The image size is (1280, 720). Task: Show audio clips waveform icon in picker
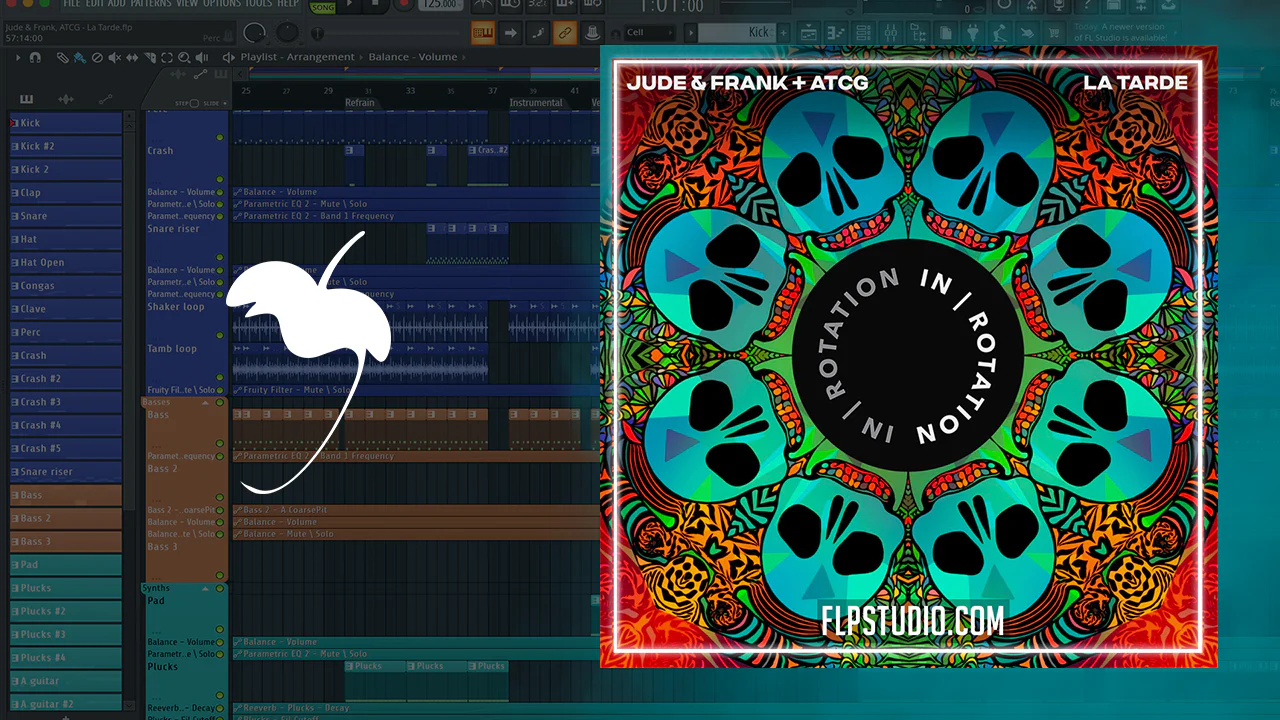click(x=66, y=98)
